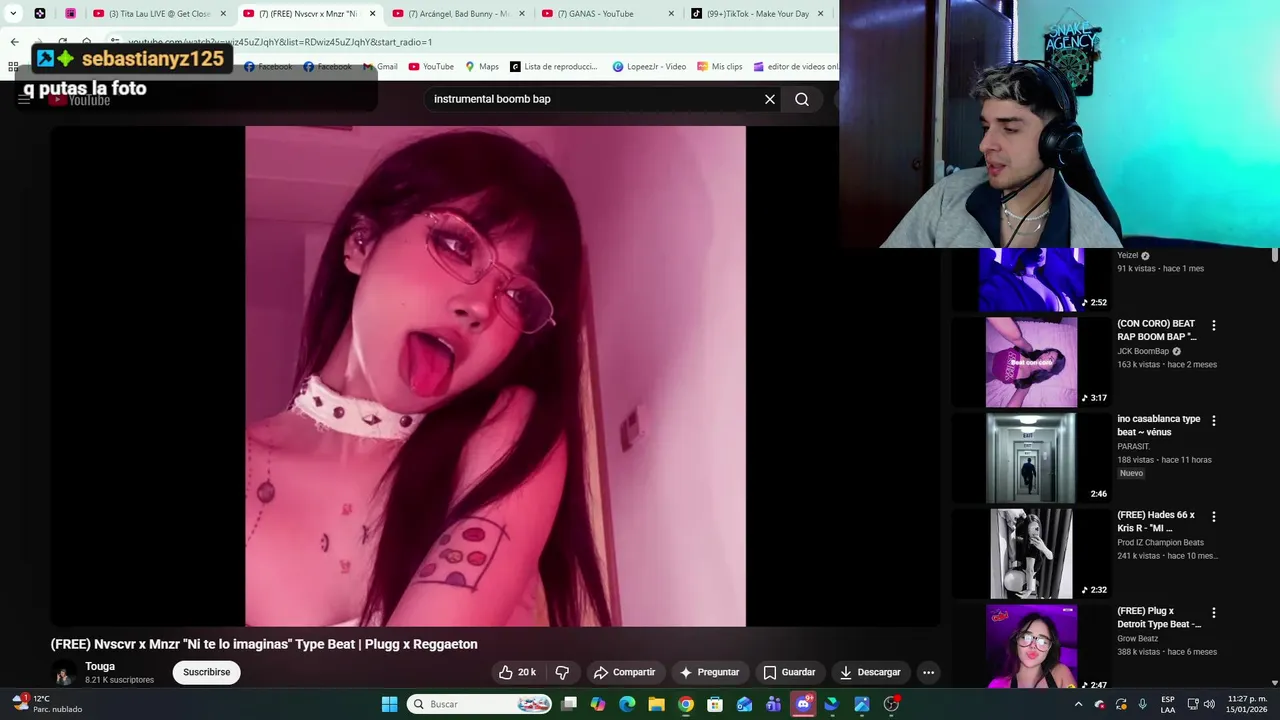Play the Grow Beatz thumbnail 2:47

(x=1031, y=646)
